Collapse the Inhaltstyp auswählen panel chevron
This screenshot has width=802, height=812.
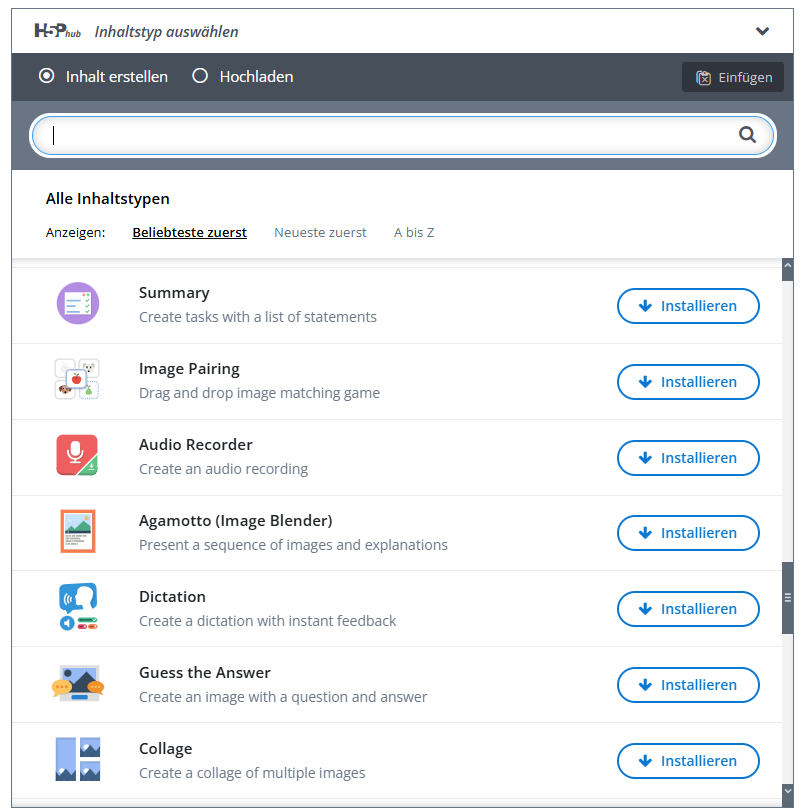pos(762,31)
